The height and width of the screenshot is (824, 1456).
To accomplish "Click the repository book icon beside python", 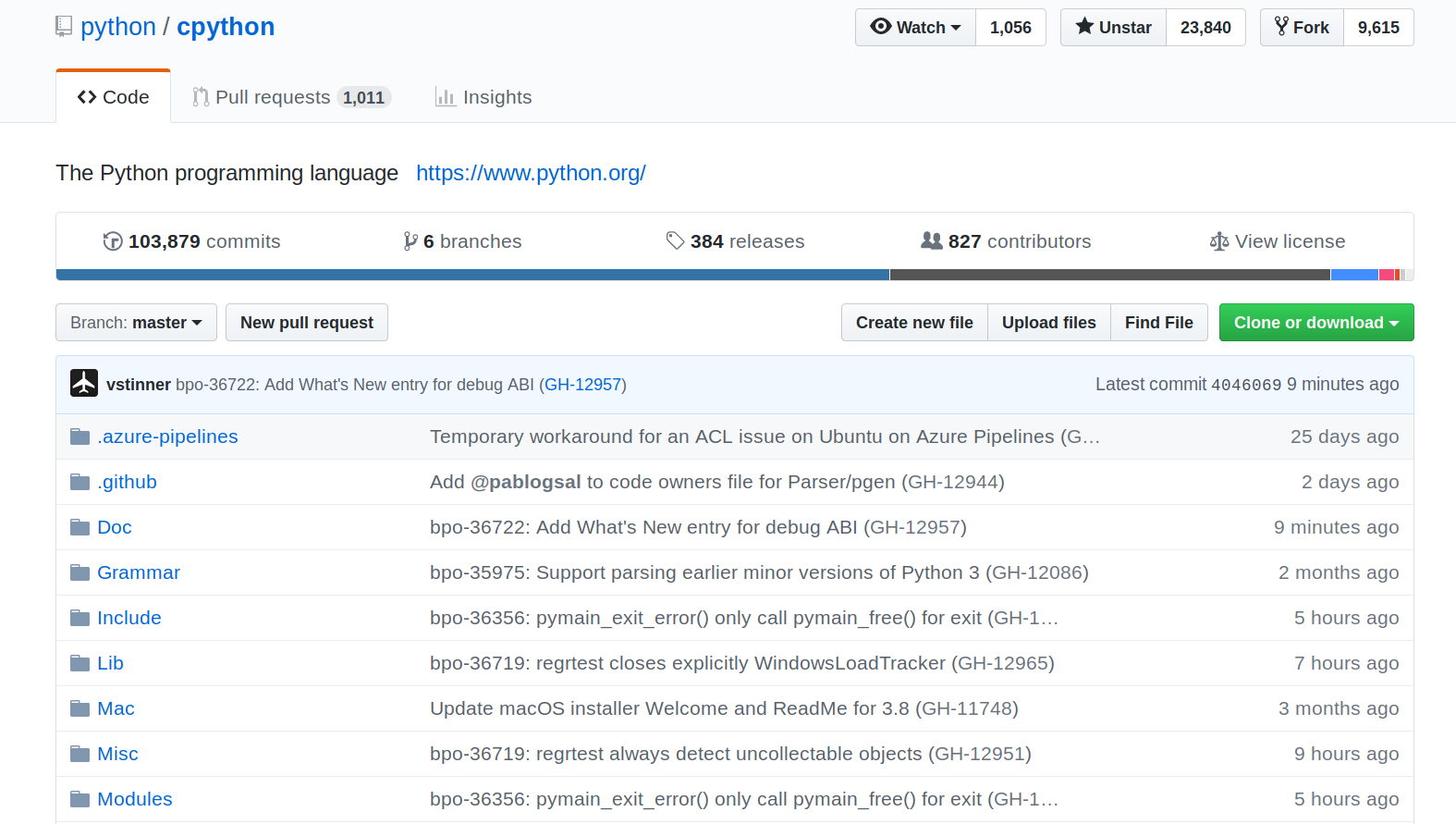I will (x=64, y=27).
